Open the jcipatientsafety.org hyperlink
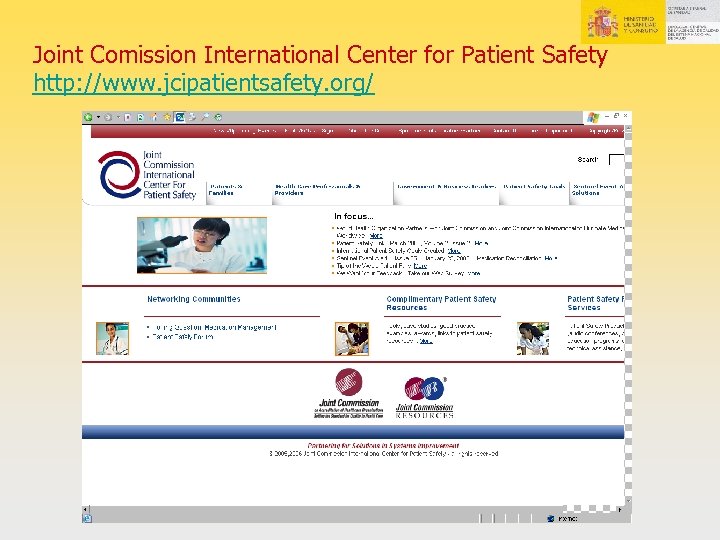720x540 pixels. click(203, 83)
